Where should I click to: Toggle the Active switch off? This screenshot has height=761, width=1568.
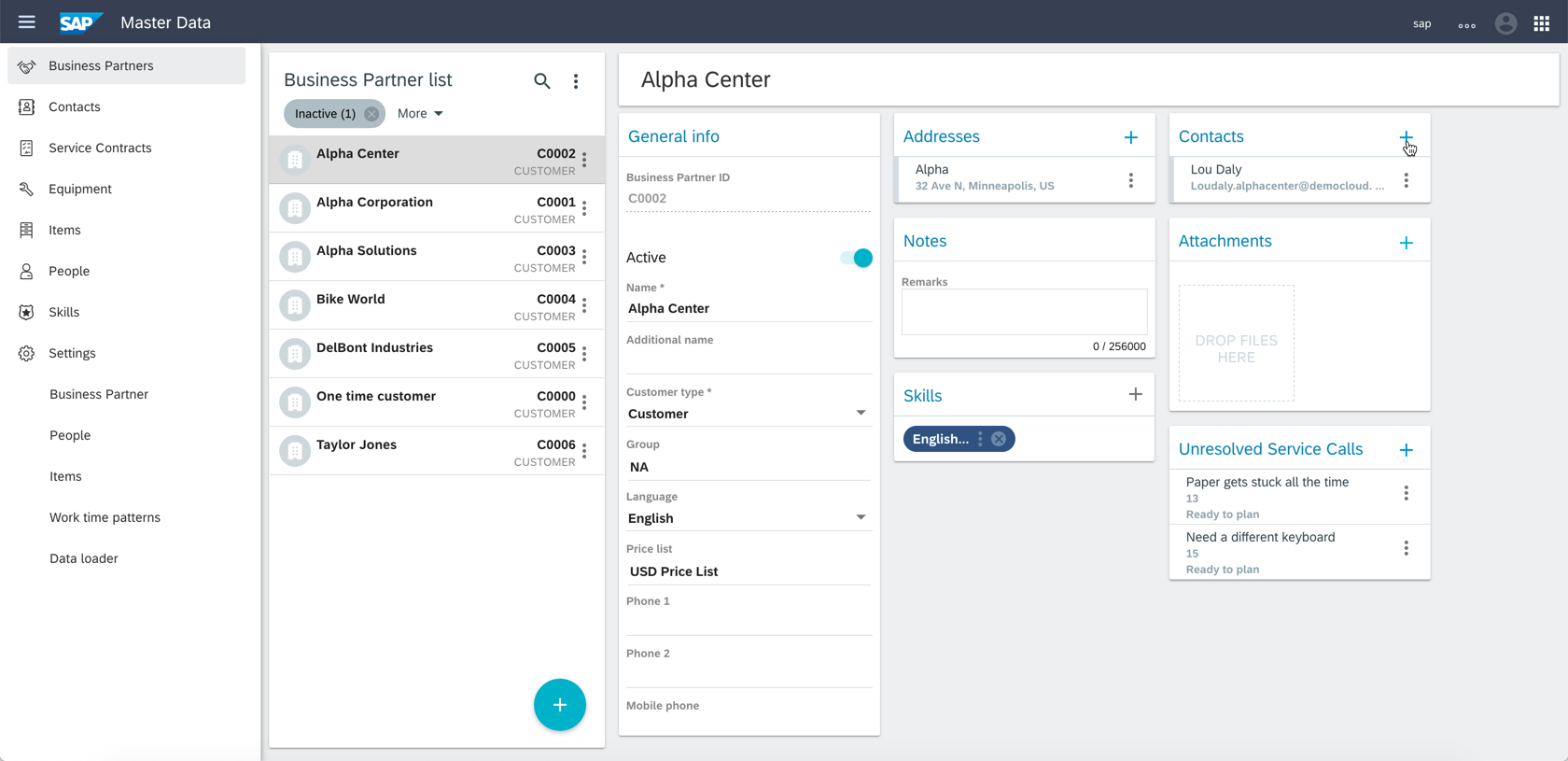856,258
